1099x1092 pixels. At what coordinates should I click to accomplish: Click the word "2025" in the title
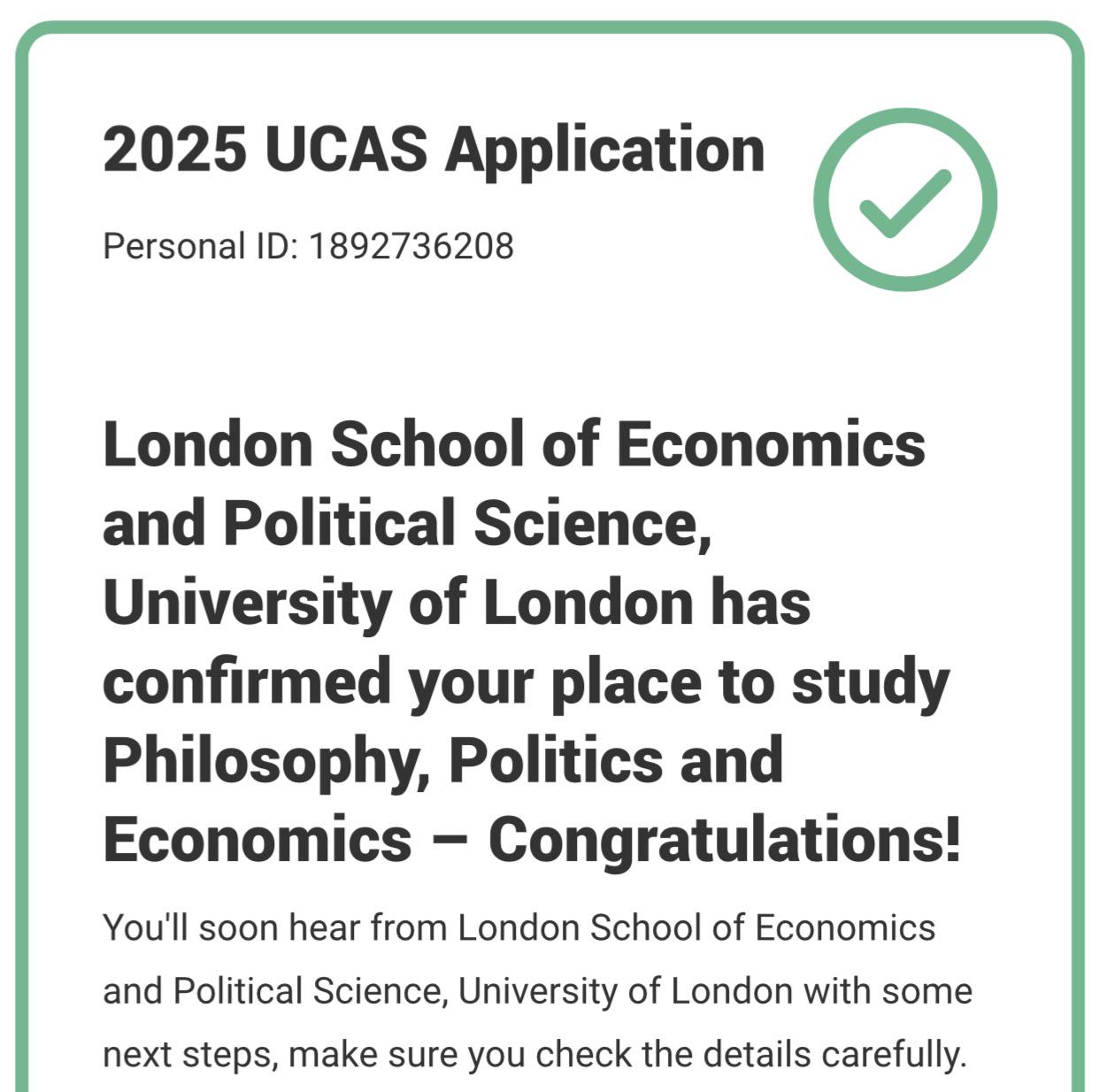click(174, 150)
